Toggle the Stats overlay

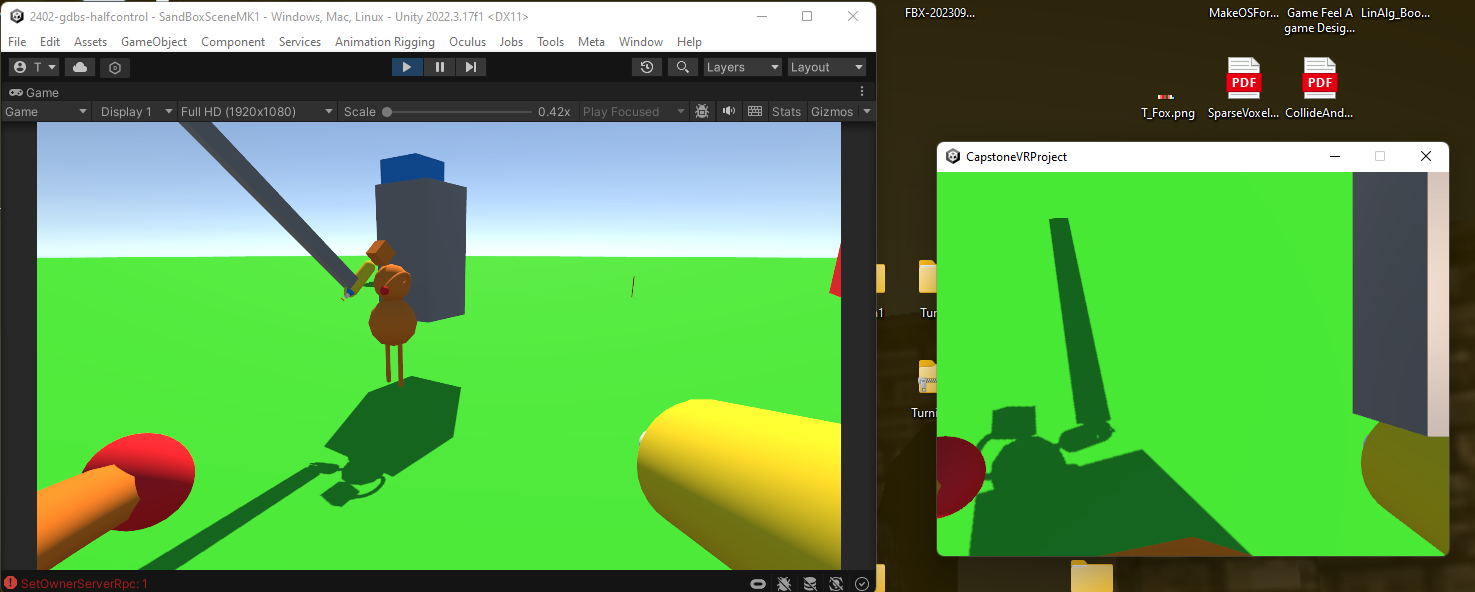coord(786,111)
